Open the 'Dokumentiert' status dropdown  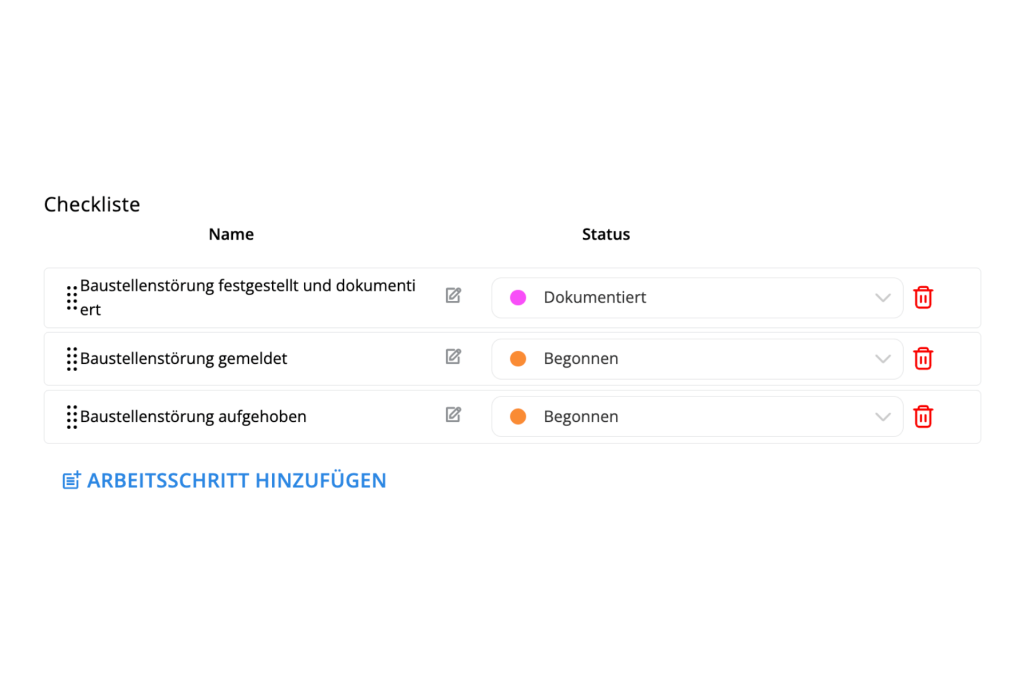(x=882, y=297)
